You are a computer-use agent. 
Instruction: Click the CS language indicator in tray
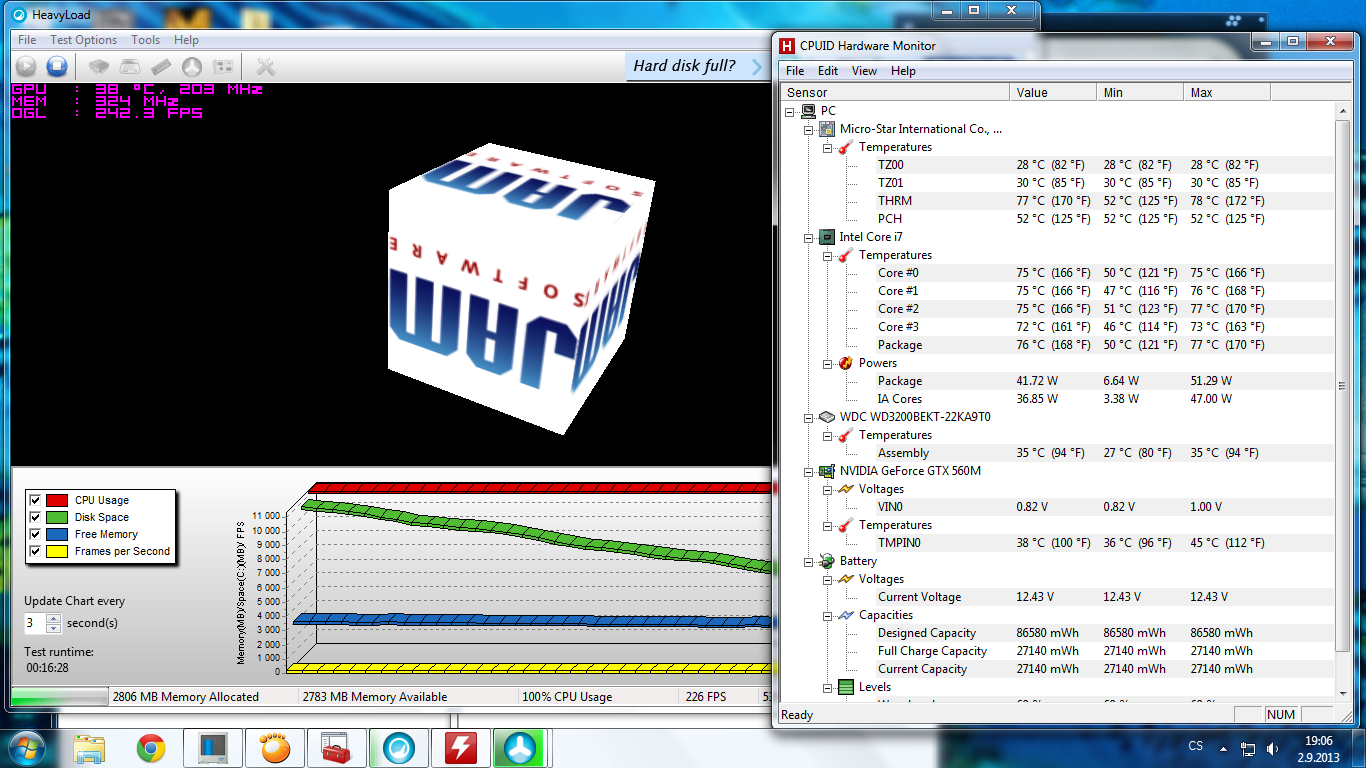click(x=1196, y=747)
